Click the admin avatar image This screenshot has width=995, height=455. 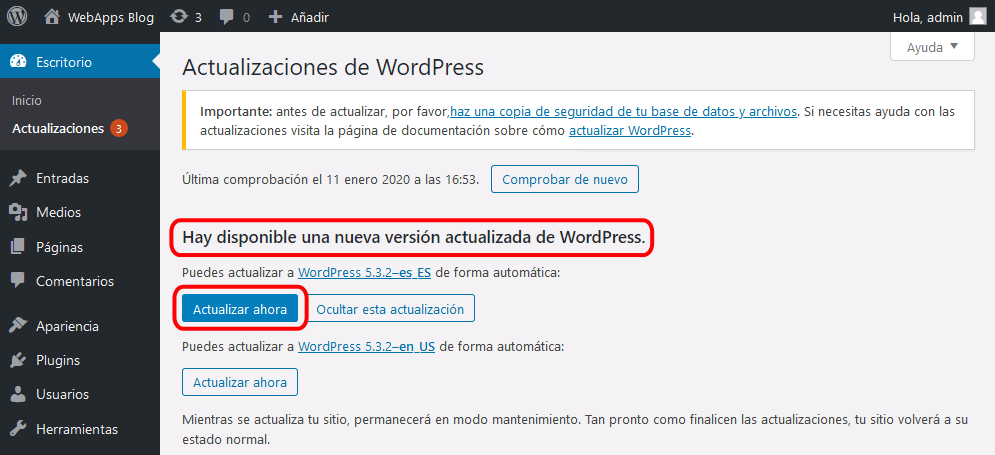click(x=977, y=16)
